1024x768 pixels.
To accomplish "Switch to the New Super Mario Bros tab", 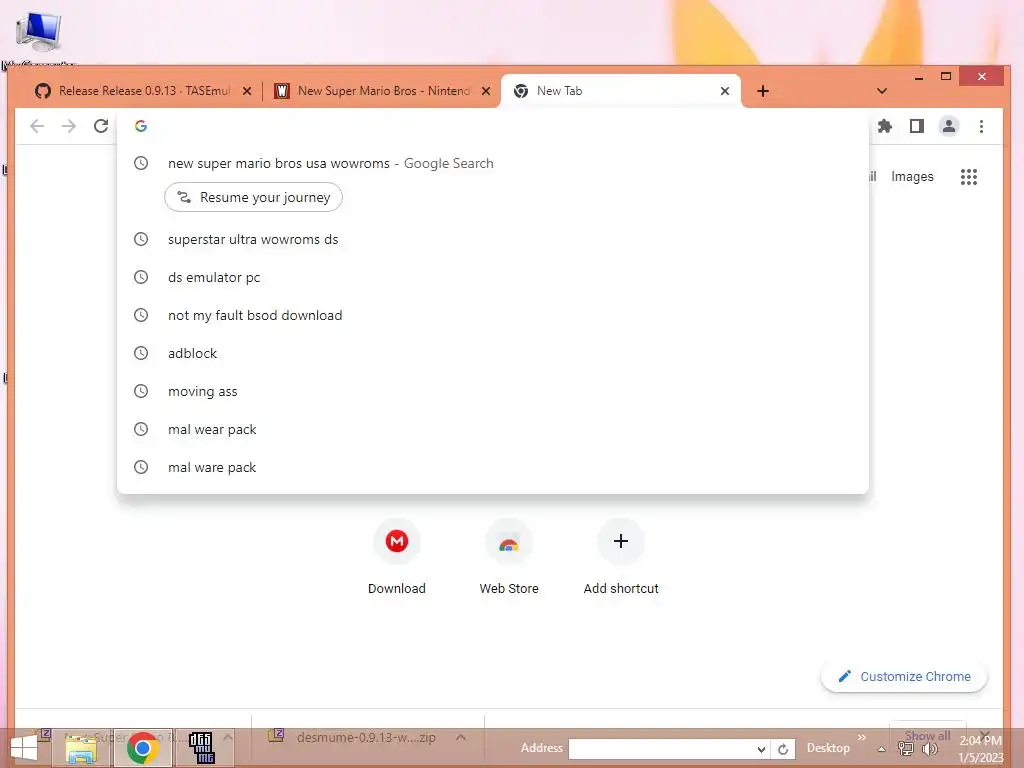I will coord(383,91).
